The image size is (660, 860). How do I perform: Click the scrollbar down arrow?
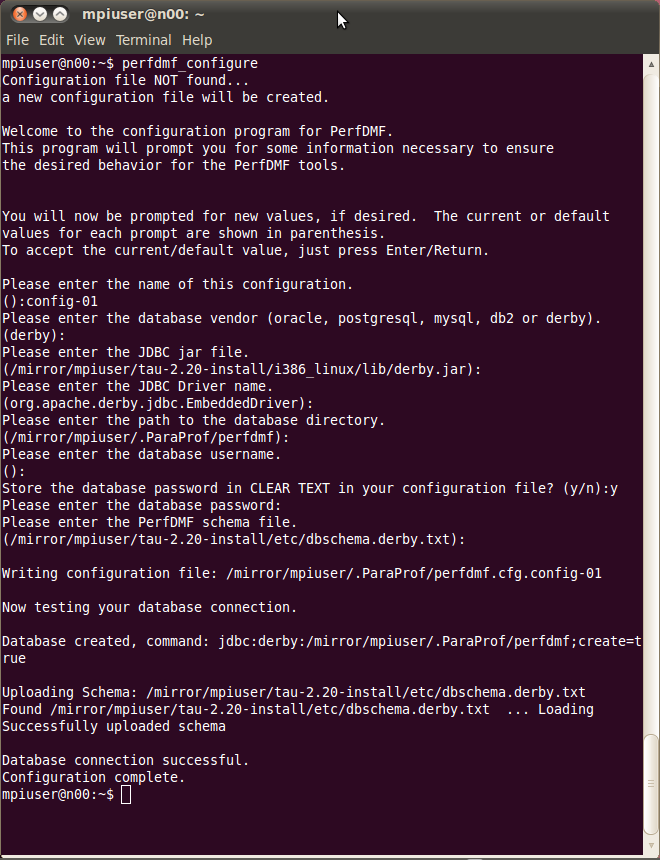point(651,845)
